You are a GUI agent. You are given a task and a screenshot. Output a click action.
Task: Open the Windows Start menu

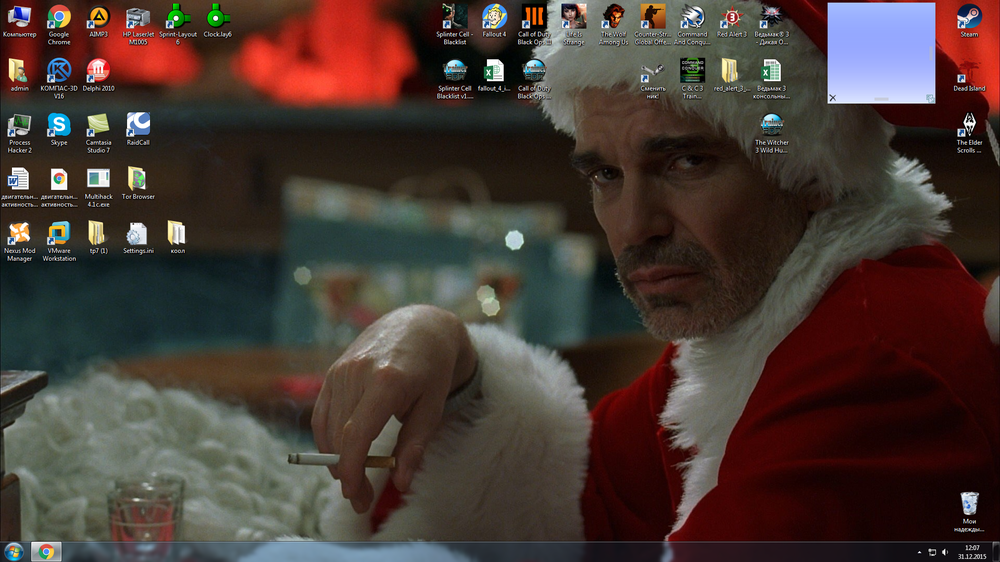pos(15,552)
